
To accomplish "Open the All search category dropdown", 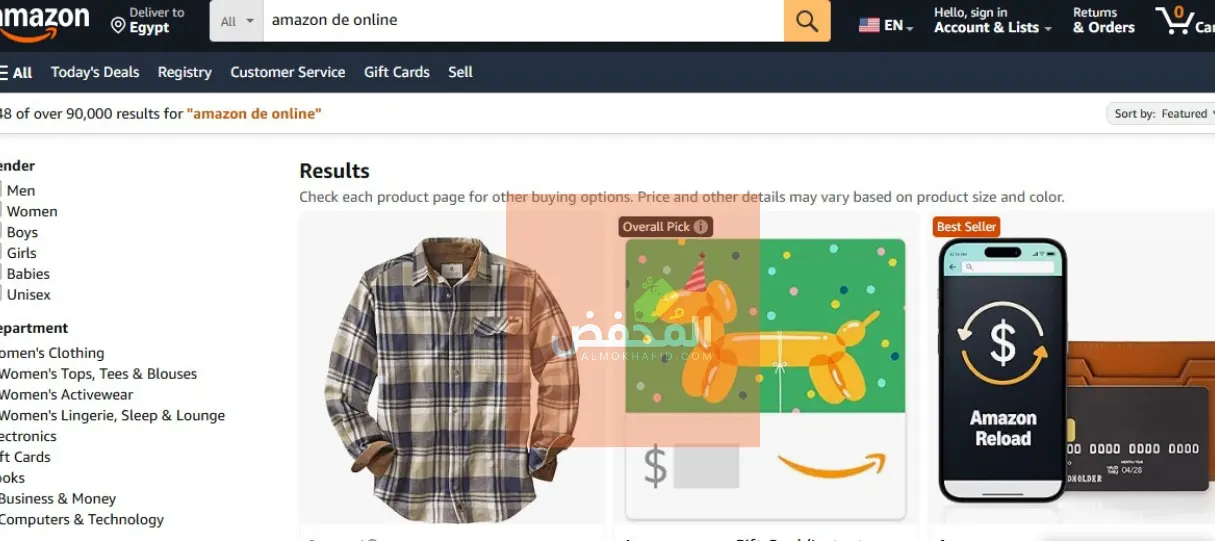I will pyautogui.click(x=237, y=21).
